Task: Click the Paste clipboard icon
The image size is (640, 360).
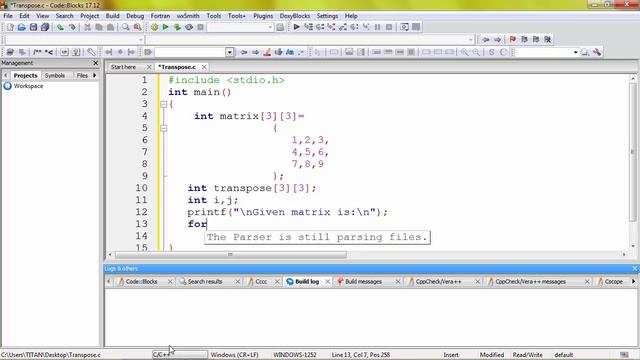Action: (x=110, y=27)
